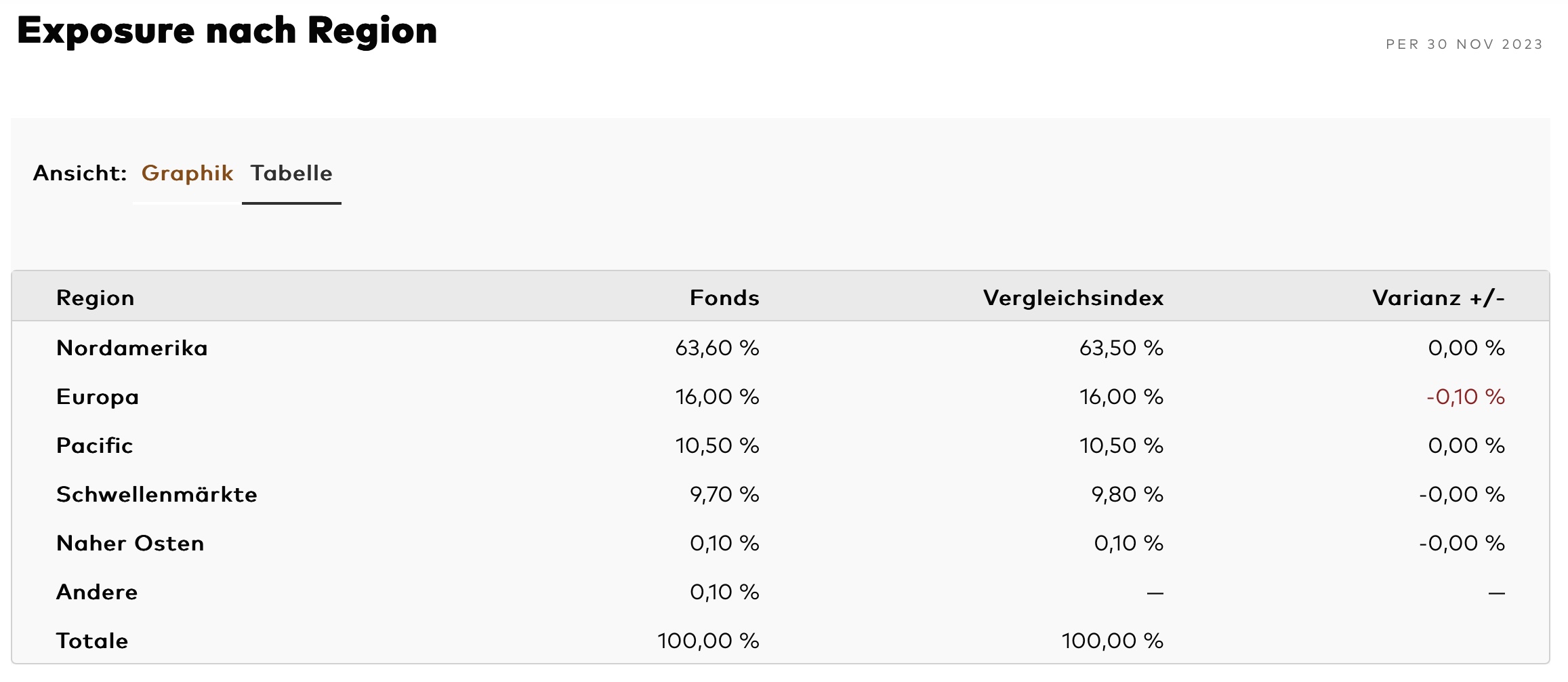Image resolution: width=1568 pixels, height=682 pixels.
Task: Click Schwellenmärkte's 9,80 % Vergleichsindex value
Action: click(x=1127, y=494)
